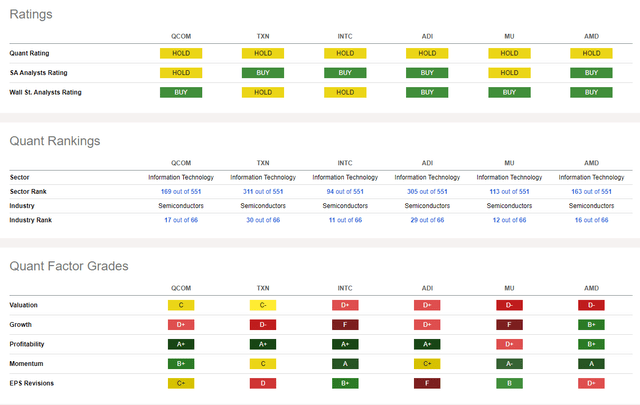Viewport: 640px width, 405px height.
Task: Click the Quant Rankings section heading
Action: [x=55, y=141]
